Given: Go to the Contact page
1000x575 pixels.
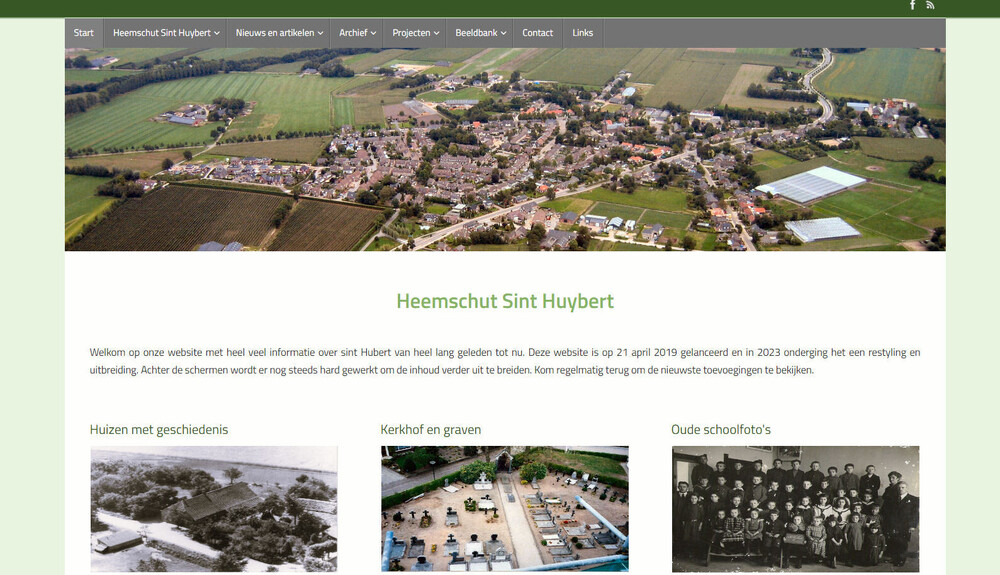Looking at the screenshot, I should click(x=538, y=33).
